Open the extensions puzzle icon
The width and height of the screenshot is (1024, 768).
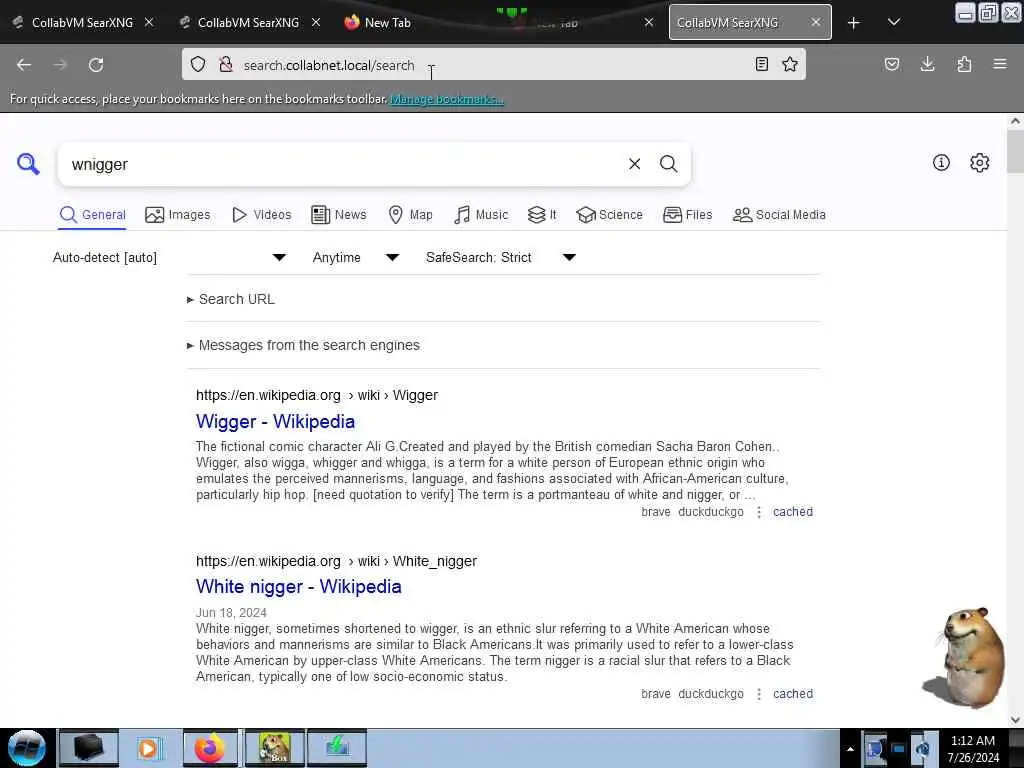tap(964, 64)
